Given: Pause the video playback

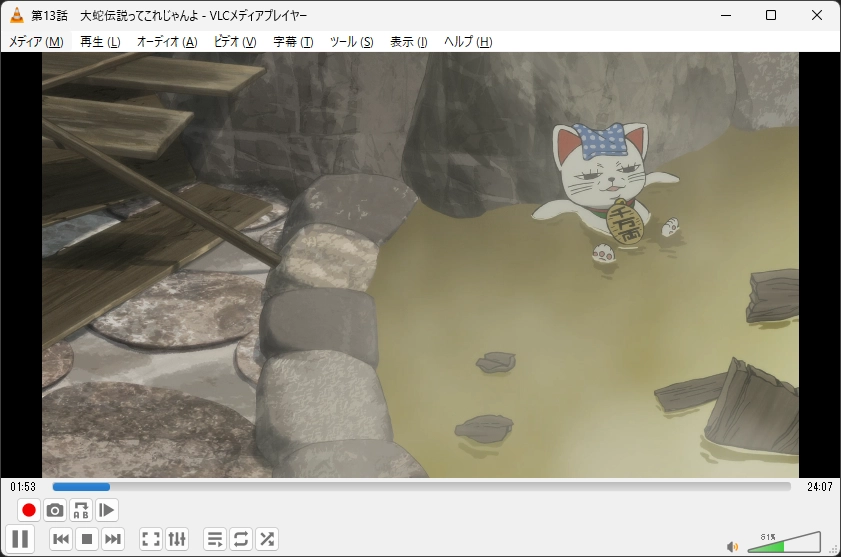Looking at the screenshot, I should point(20,540).
